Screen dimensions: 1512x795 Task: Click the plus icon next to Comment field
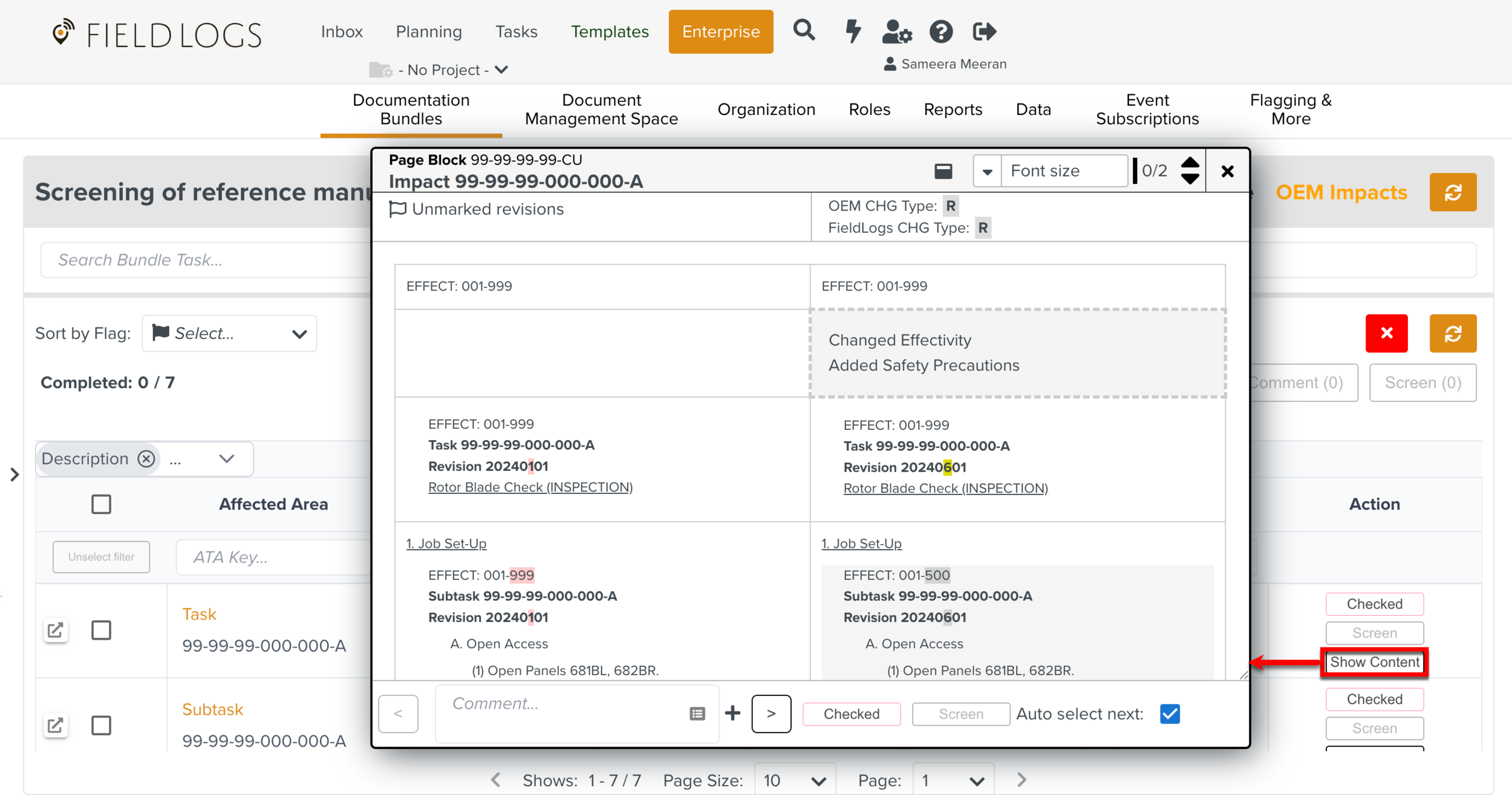732,713
